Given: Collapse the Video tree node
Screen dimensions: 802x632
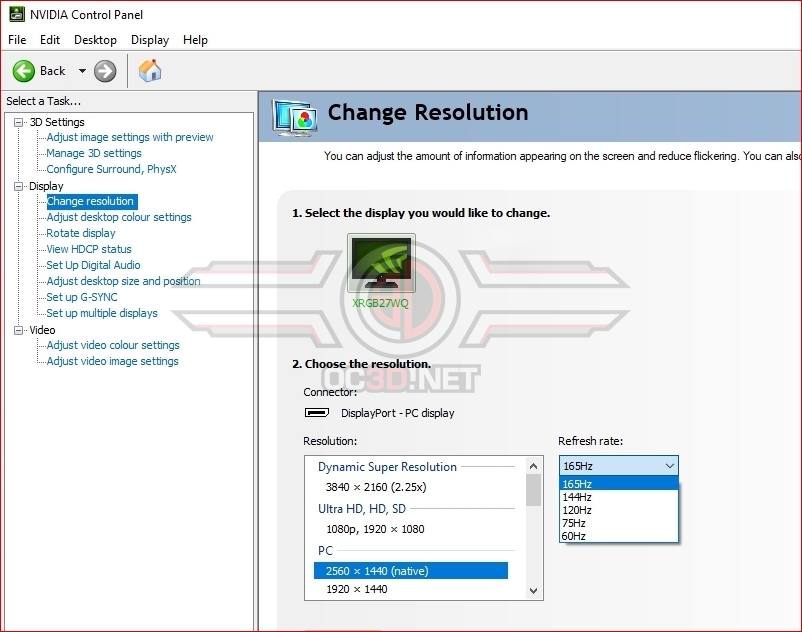Looking at the screenshot, I should 18,330.
